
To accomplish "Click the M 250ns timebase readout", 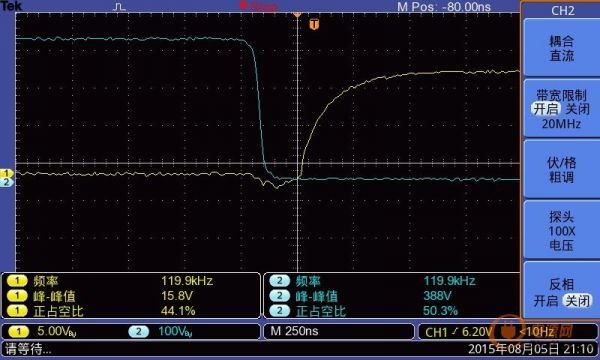I will coord(294,331).
